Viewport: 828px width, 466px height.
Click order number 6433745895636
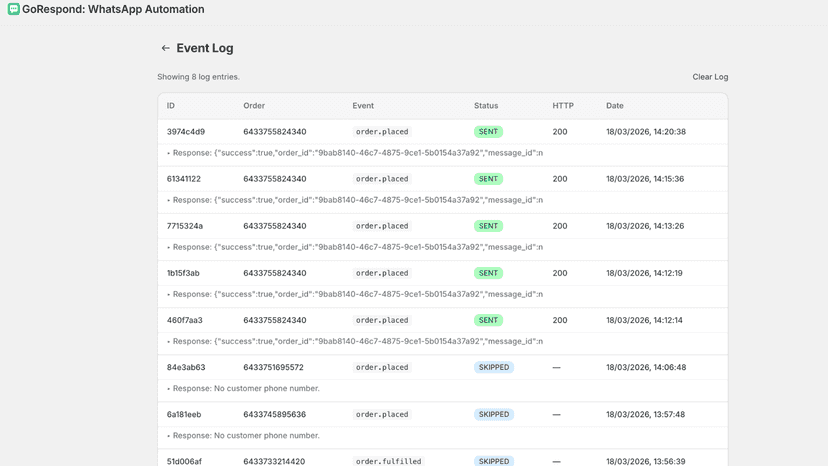[275, 414]
